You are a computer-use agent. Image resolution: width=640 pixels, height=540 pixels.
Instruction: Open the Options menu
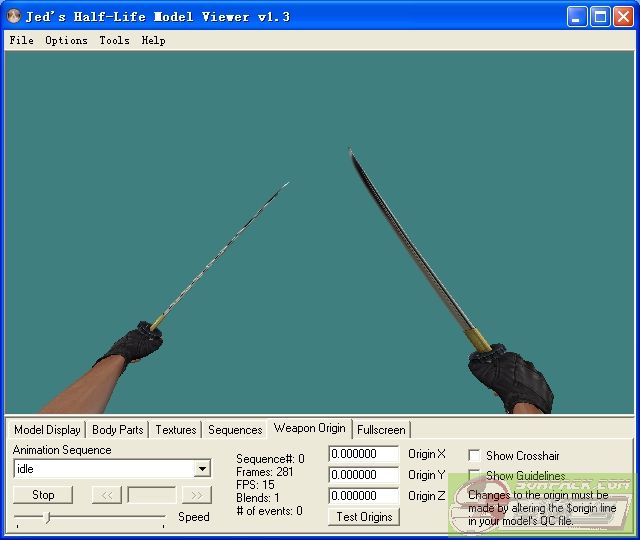[x=66, y=41]
